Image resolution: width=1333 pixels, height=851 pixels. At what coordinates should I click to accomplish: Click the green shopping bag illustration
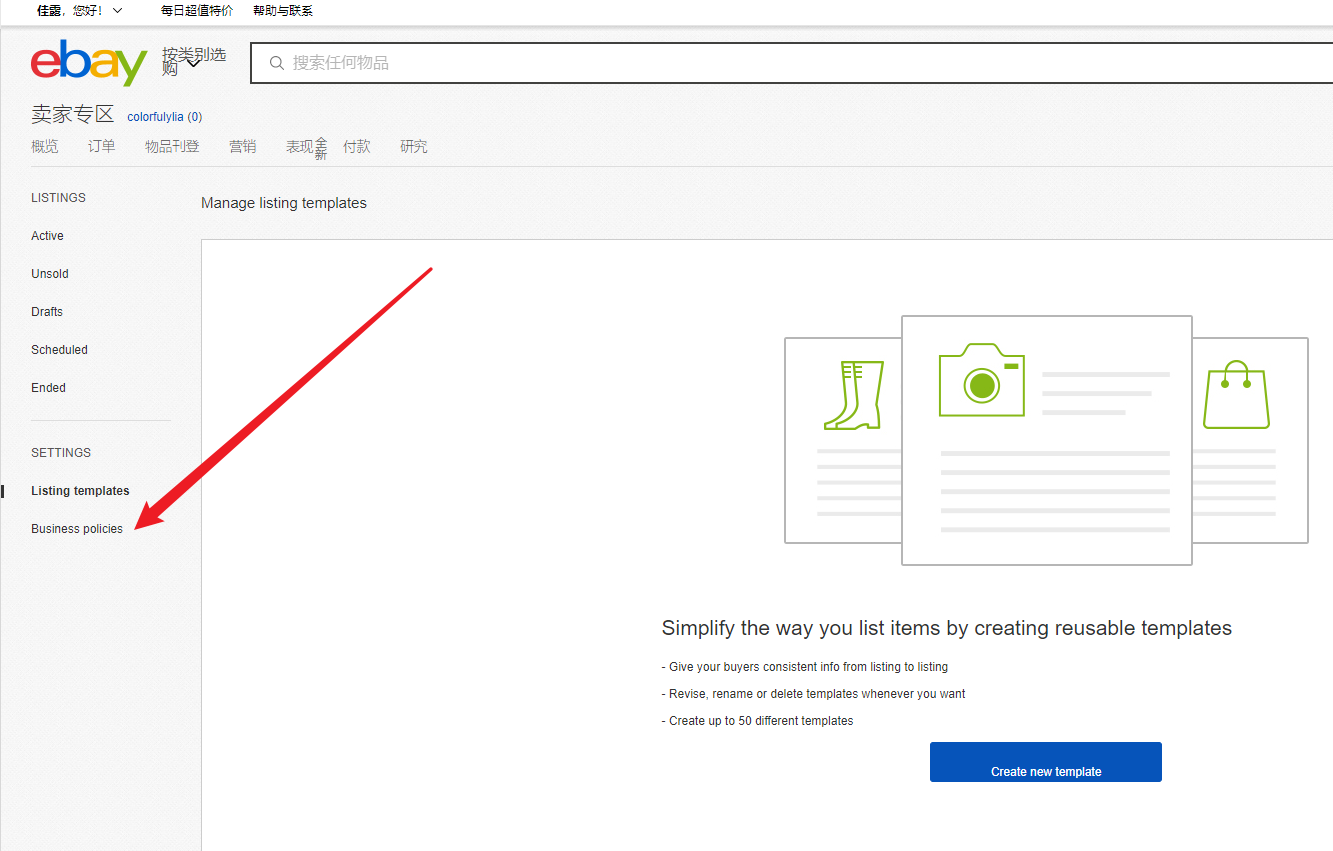(1236, 395)
